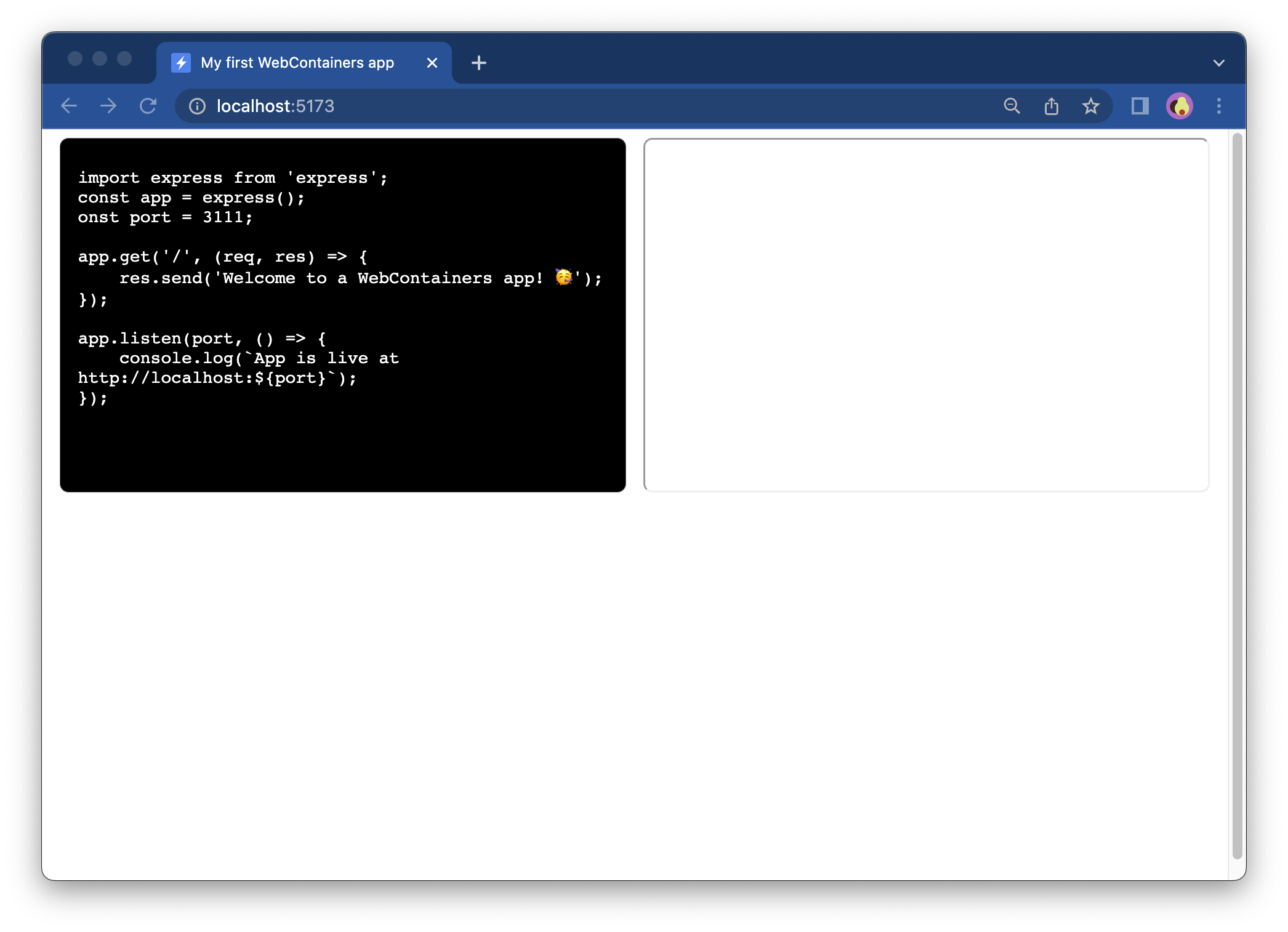Open Chrome's three-dot overflow menu
Image resolution: width=1288 pixels, height=932 pixels.
pyautogui.click(x=1218, y=106)
